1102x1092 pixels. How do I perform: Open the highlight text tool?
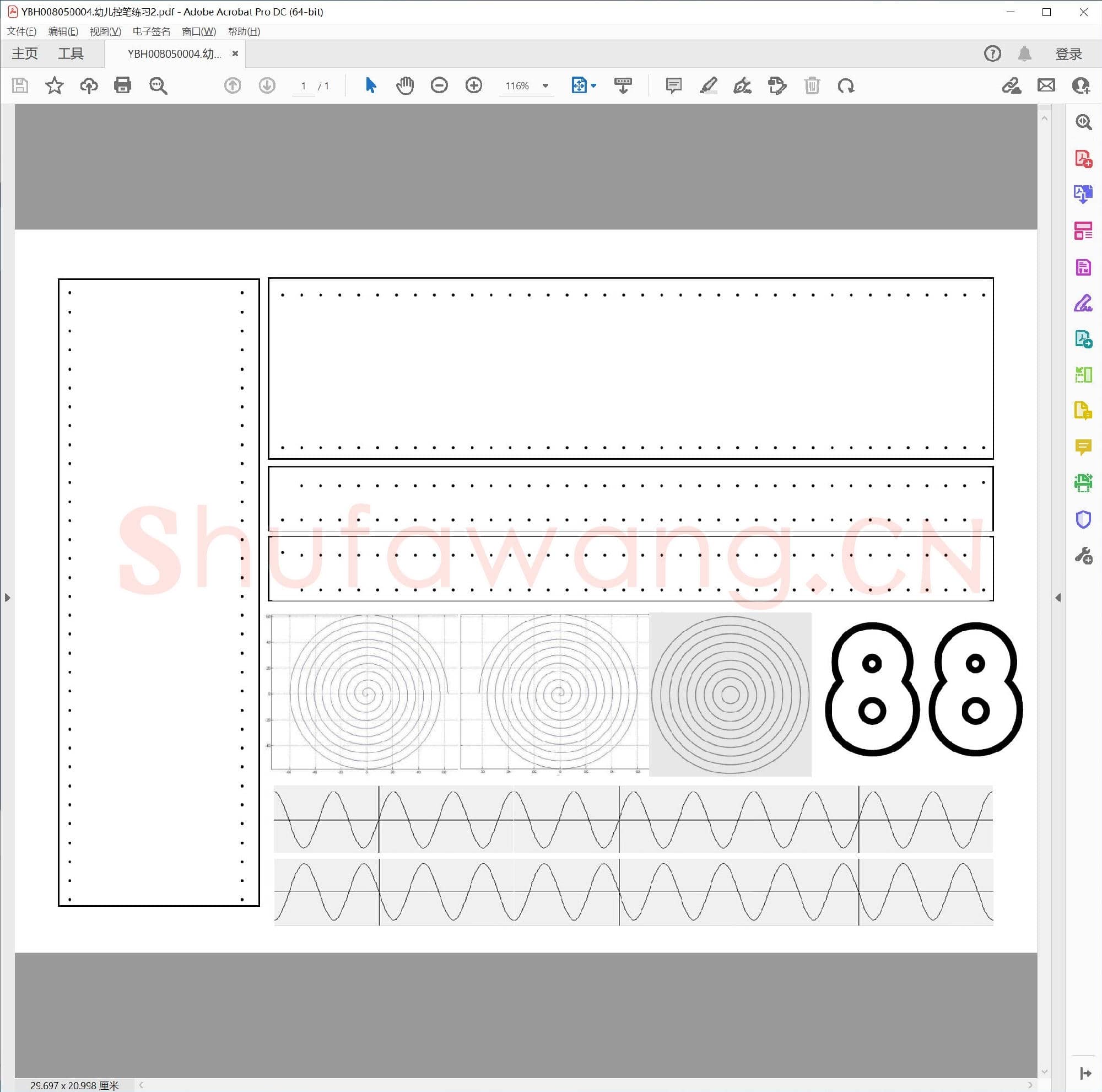pos(708,85)
